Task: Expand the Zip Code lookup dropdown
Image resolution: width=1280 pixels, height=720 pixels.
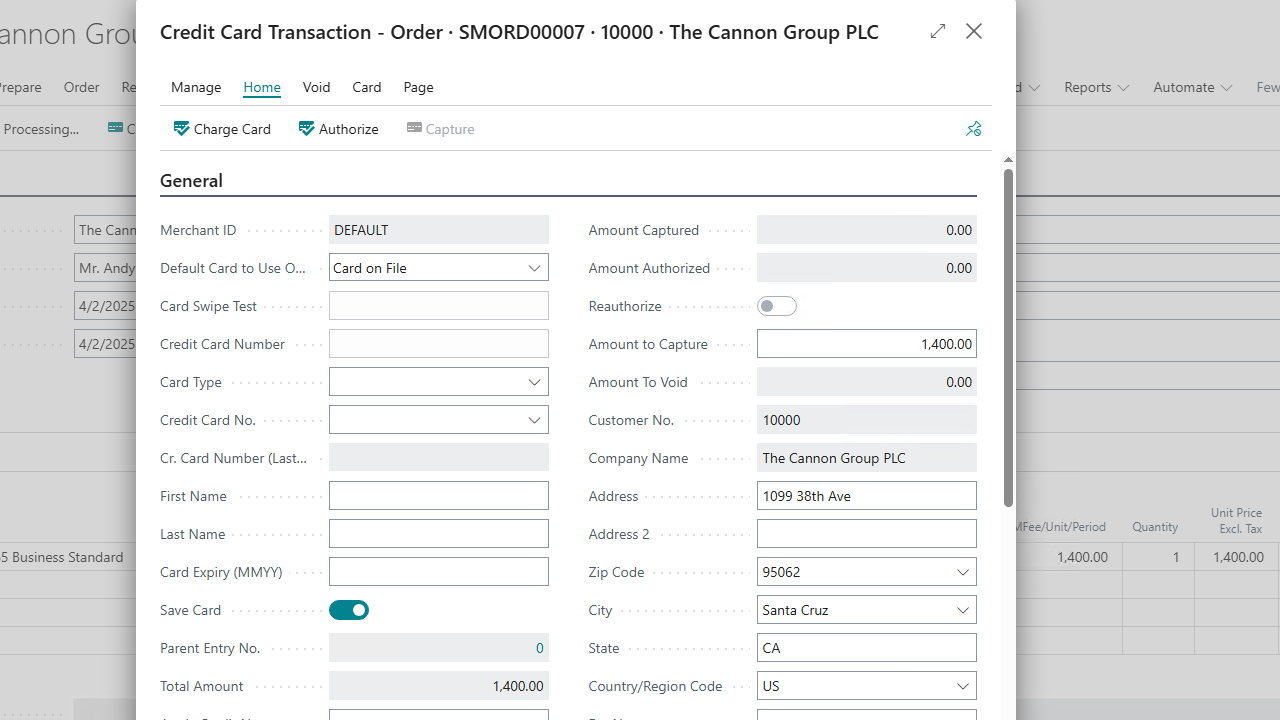Action: coord(962,572)
